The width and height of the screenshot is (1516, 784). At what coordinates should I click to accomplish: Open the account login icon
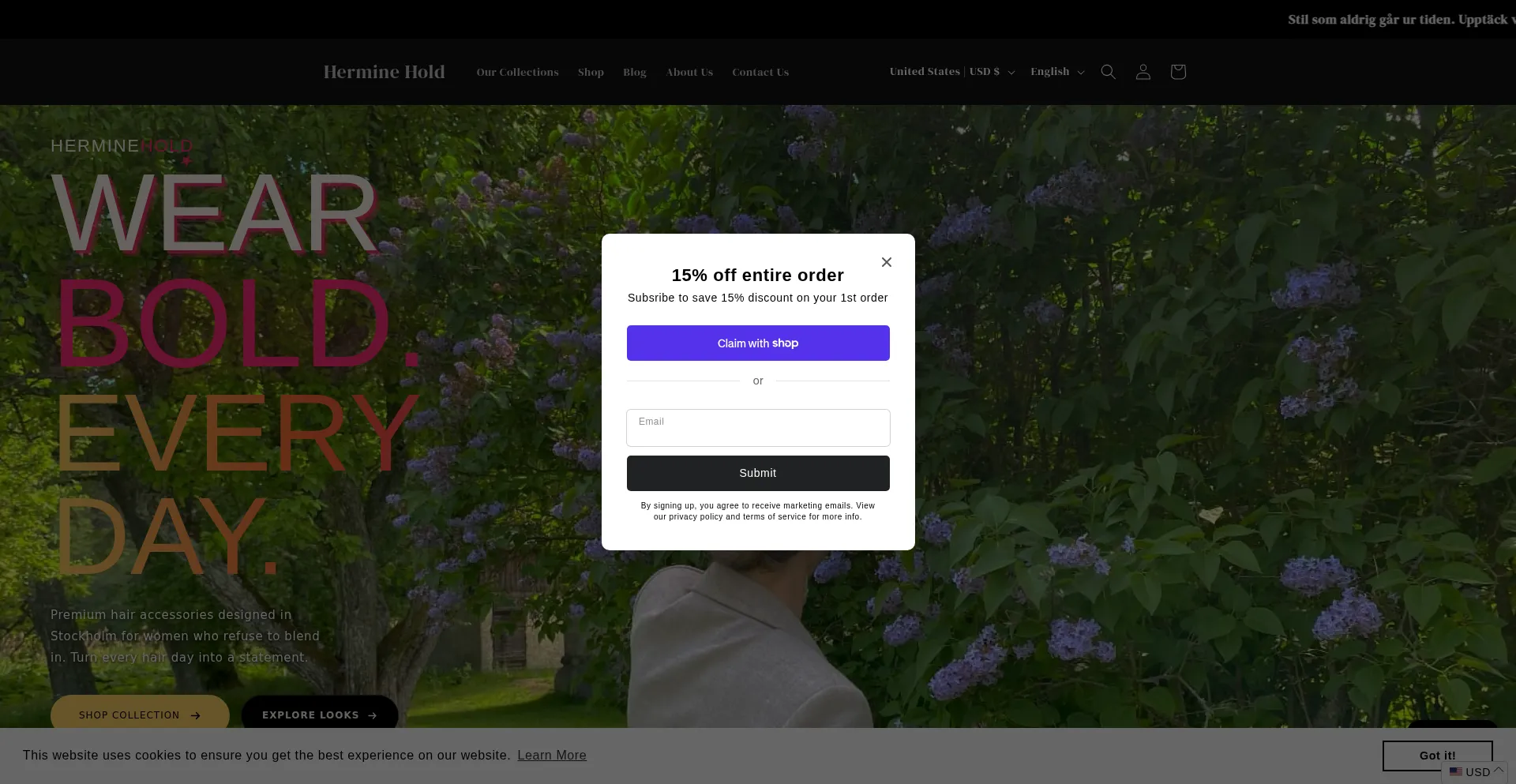tap(1143, 72)
